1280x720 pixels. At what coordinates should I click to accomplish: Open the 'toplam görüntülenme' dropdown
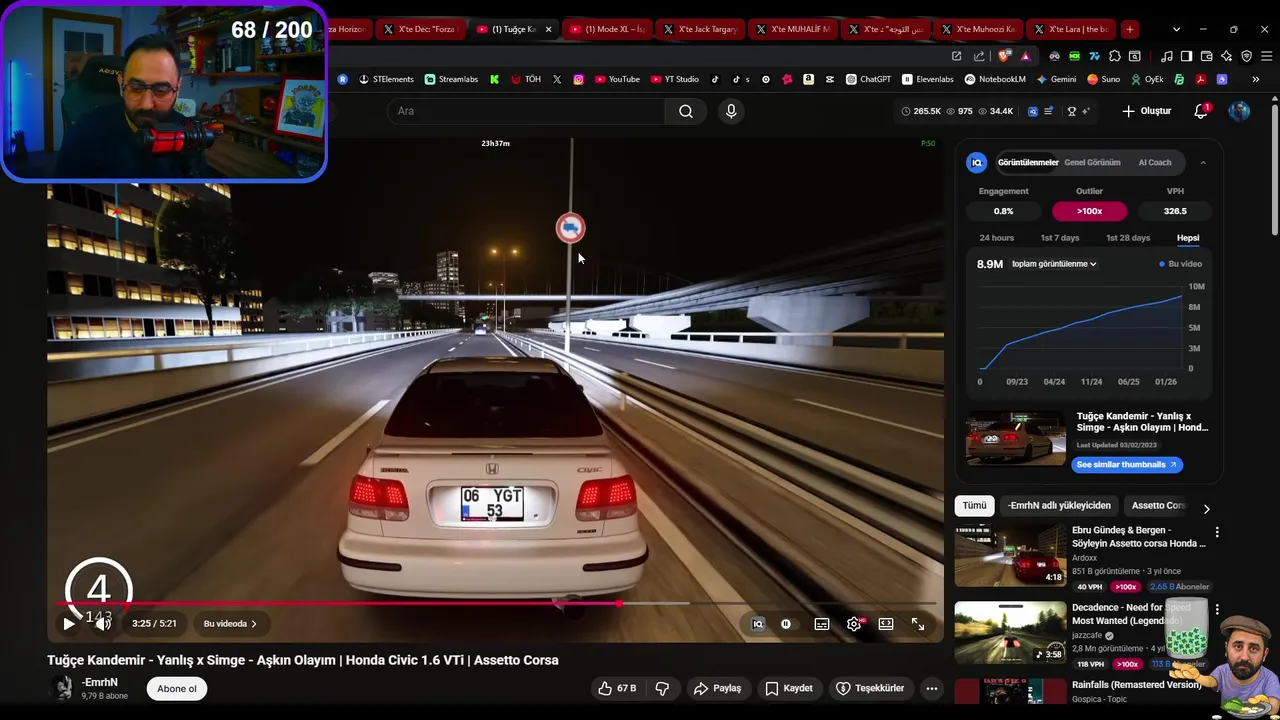tap(1054, 264)
